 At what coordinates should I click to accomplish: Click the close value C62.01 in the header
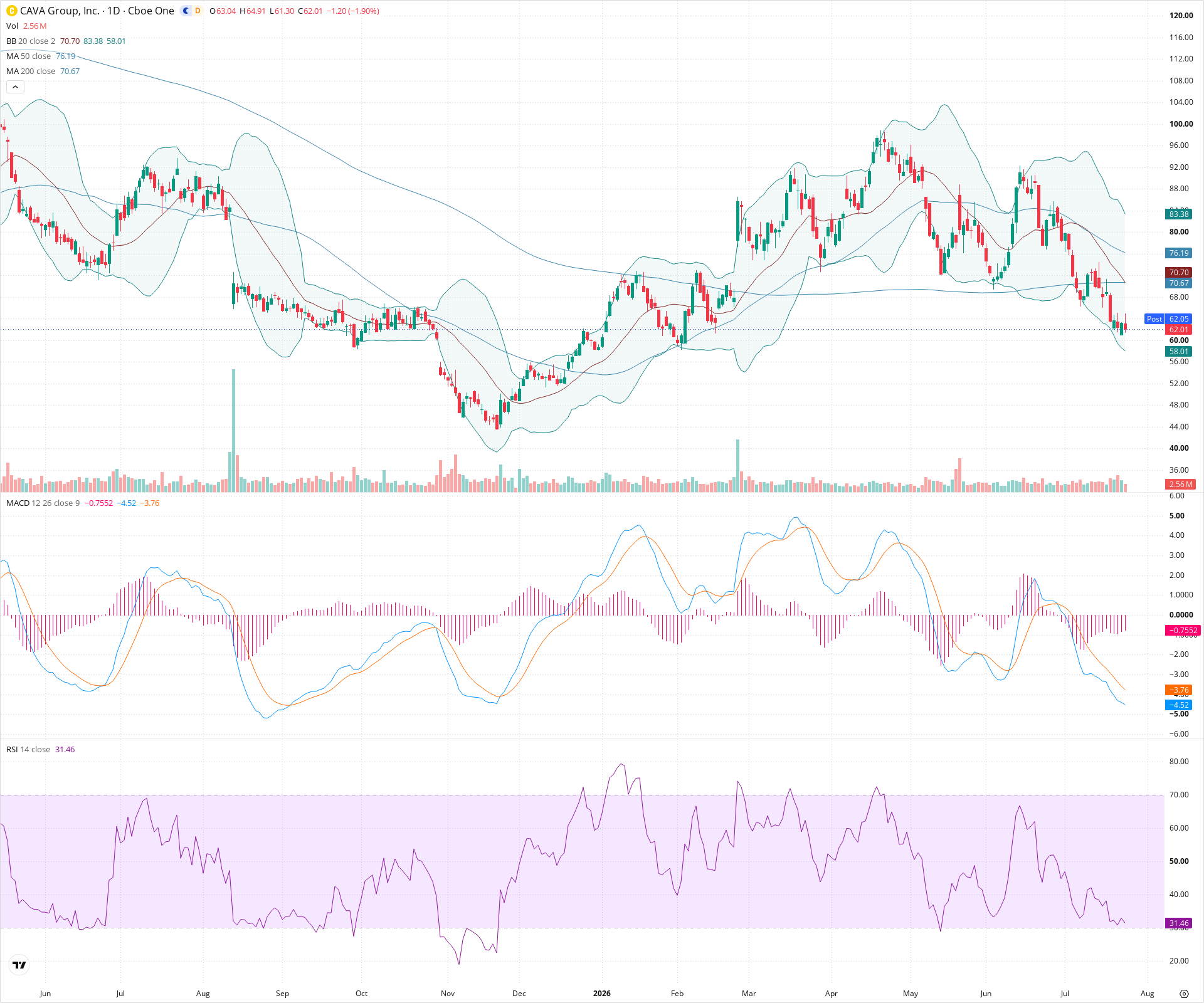pyautogui.click(x=310, y=11)
